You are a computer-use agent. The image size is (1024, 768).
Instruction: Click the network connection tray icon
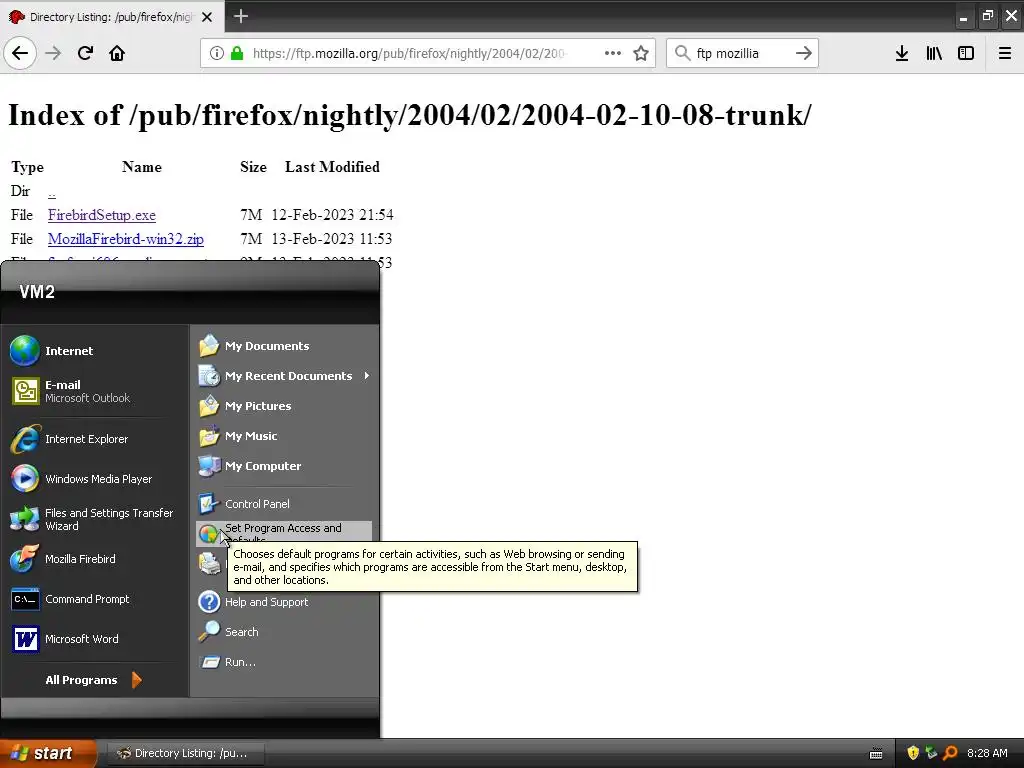coord(931,753)
